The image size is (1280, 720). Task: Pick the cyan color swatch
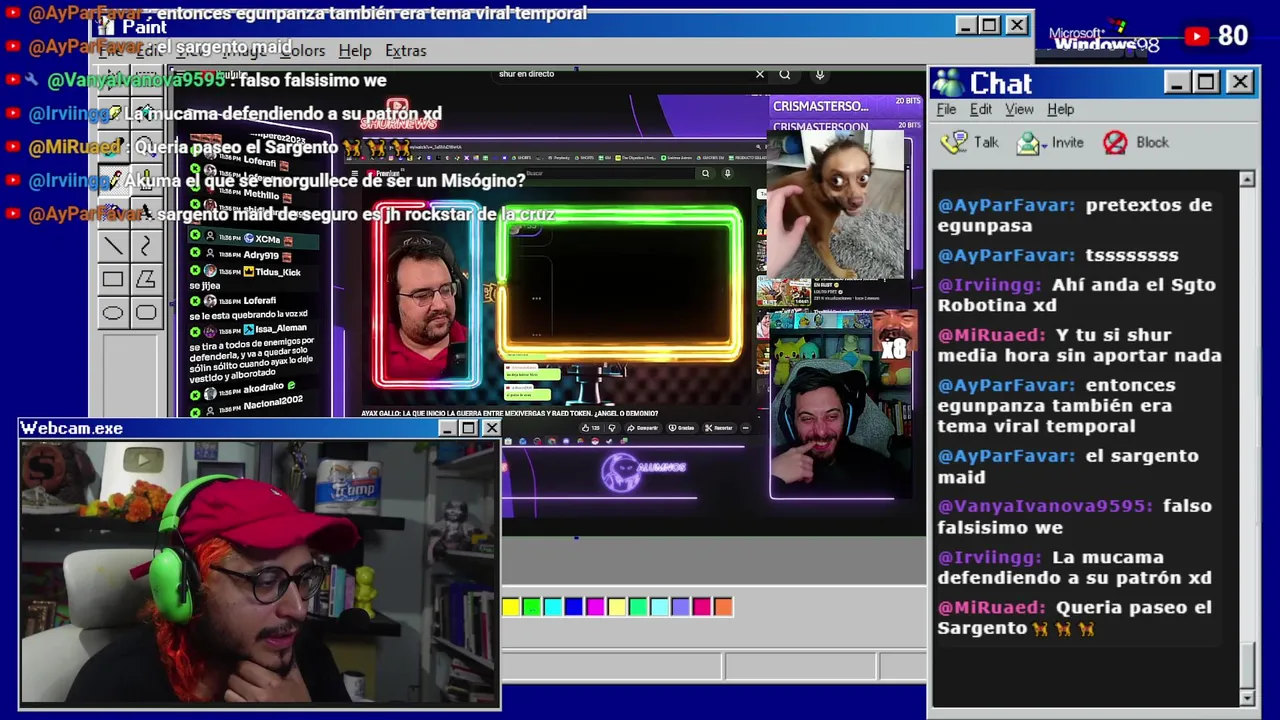coord(553,607)
